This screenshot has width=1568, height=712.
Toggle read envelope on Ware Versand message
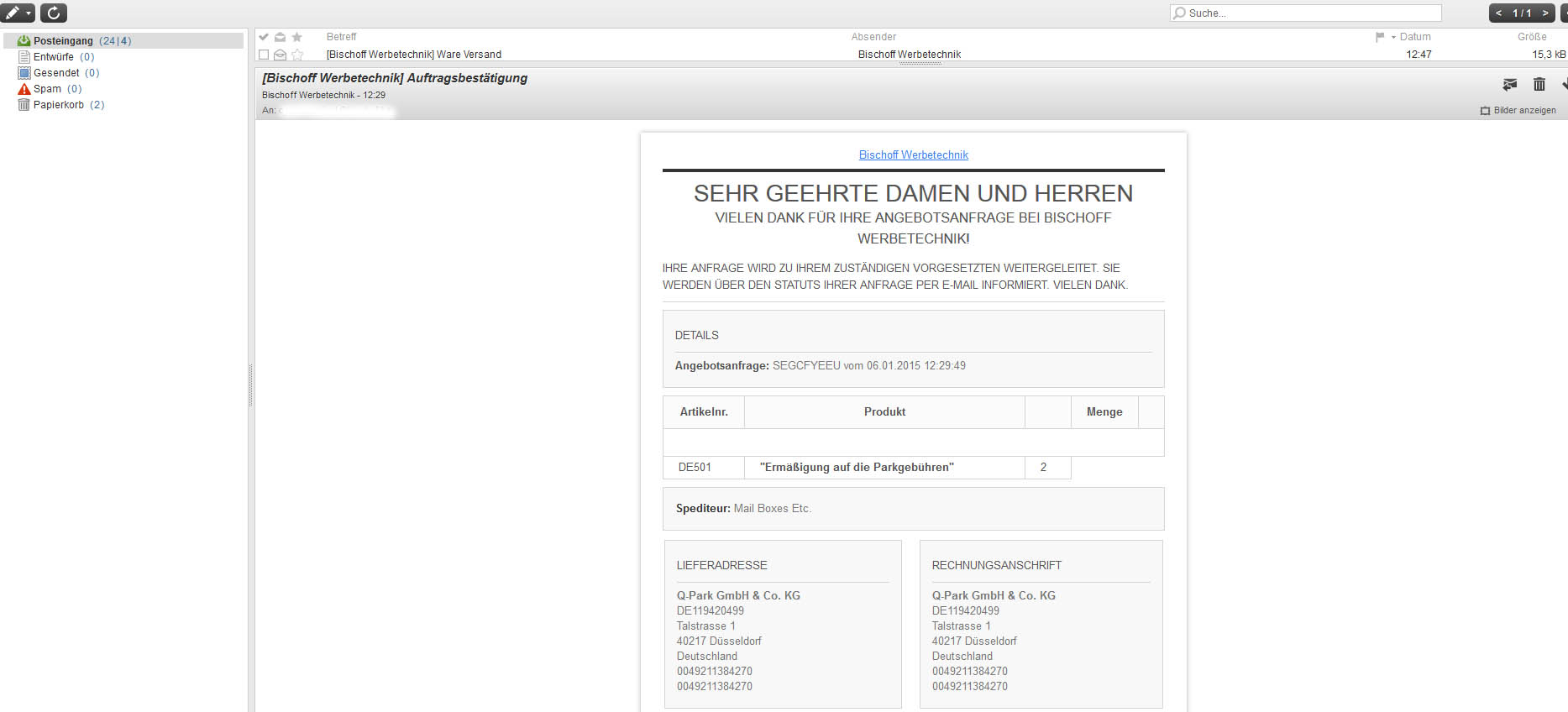[x=281, y=55]
